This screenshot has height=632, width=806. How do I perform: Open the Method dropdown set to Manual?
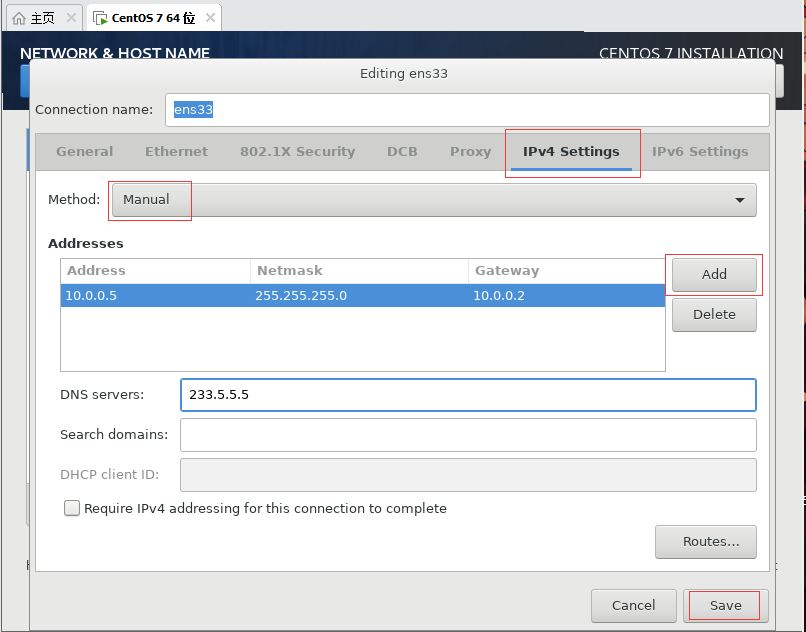(x=434, y=200)
